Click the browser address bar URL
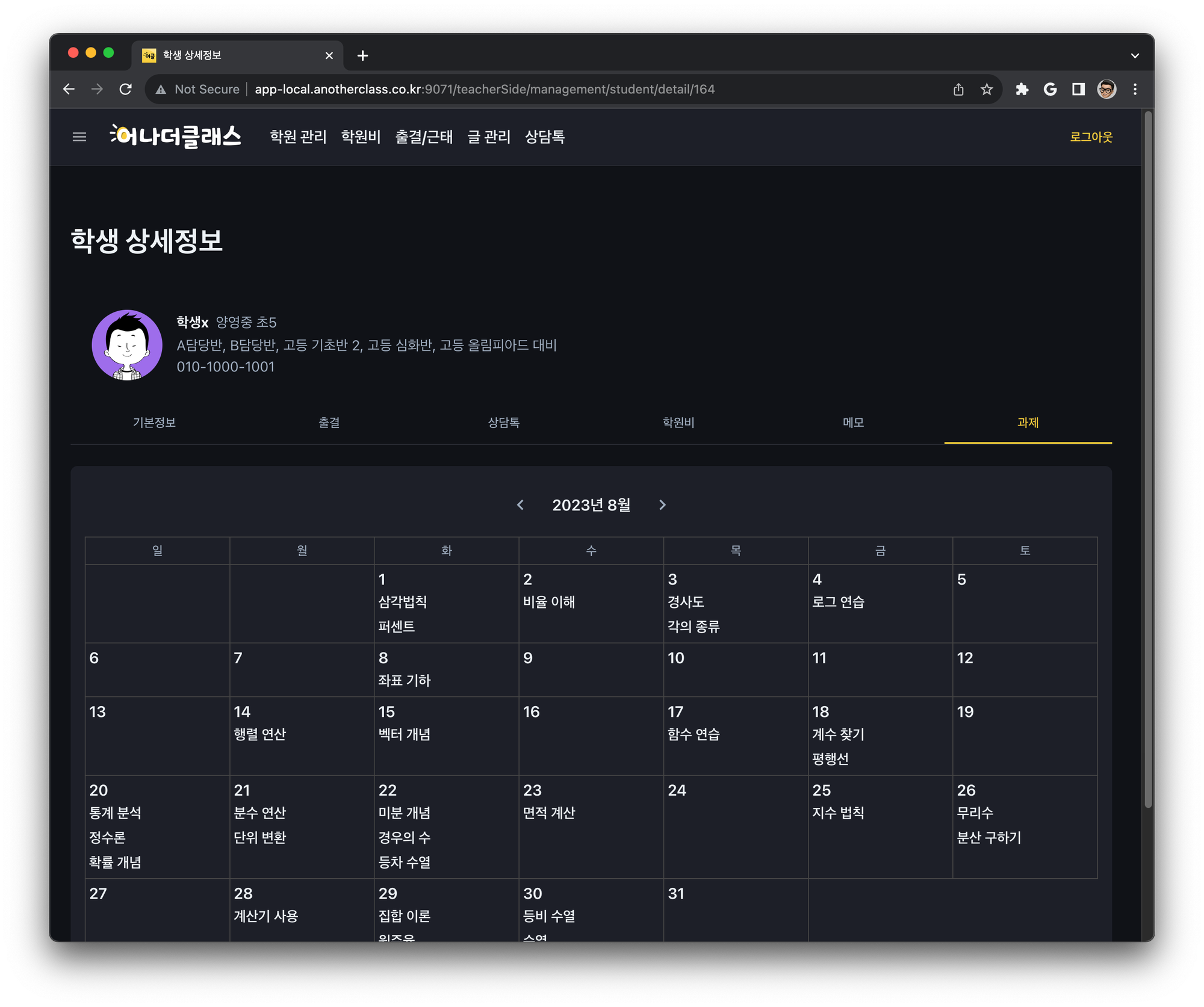 [x=485, y=89]
